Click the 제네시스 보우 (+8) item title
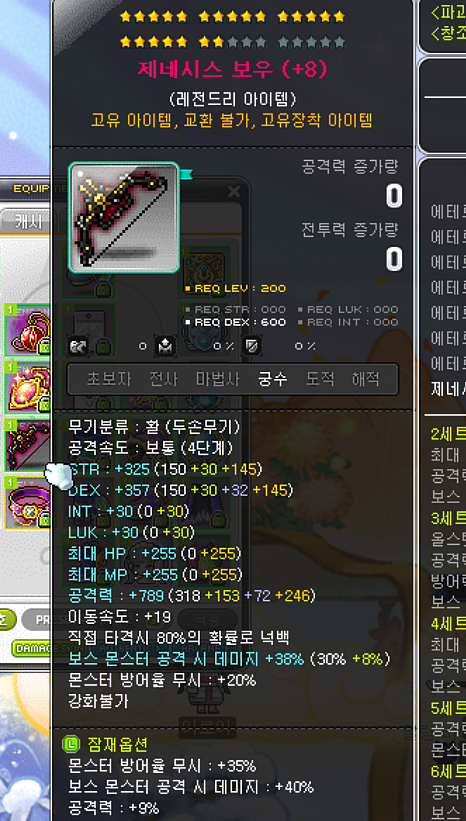Screen dimensions: 466x821 232,70
